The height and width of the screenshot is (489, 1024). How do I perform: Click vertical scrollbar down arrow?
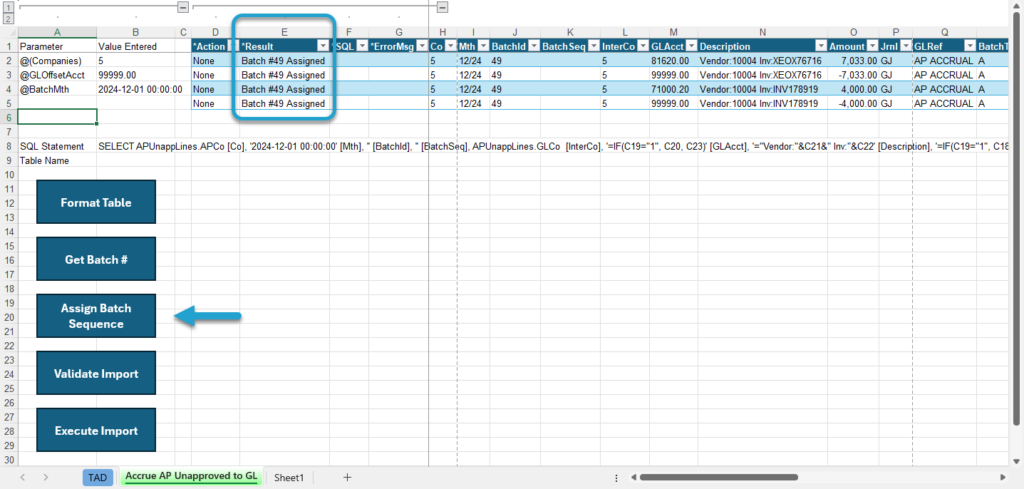1016,460
